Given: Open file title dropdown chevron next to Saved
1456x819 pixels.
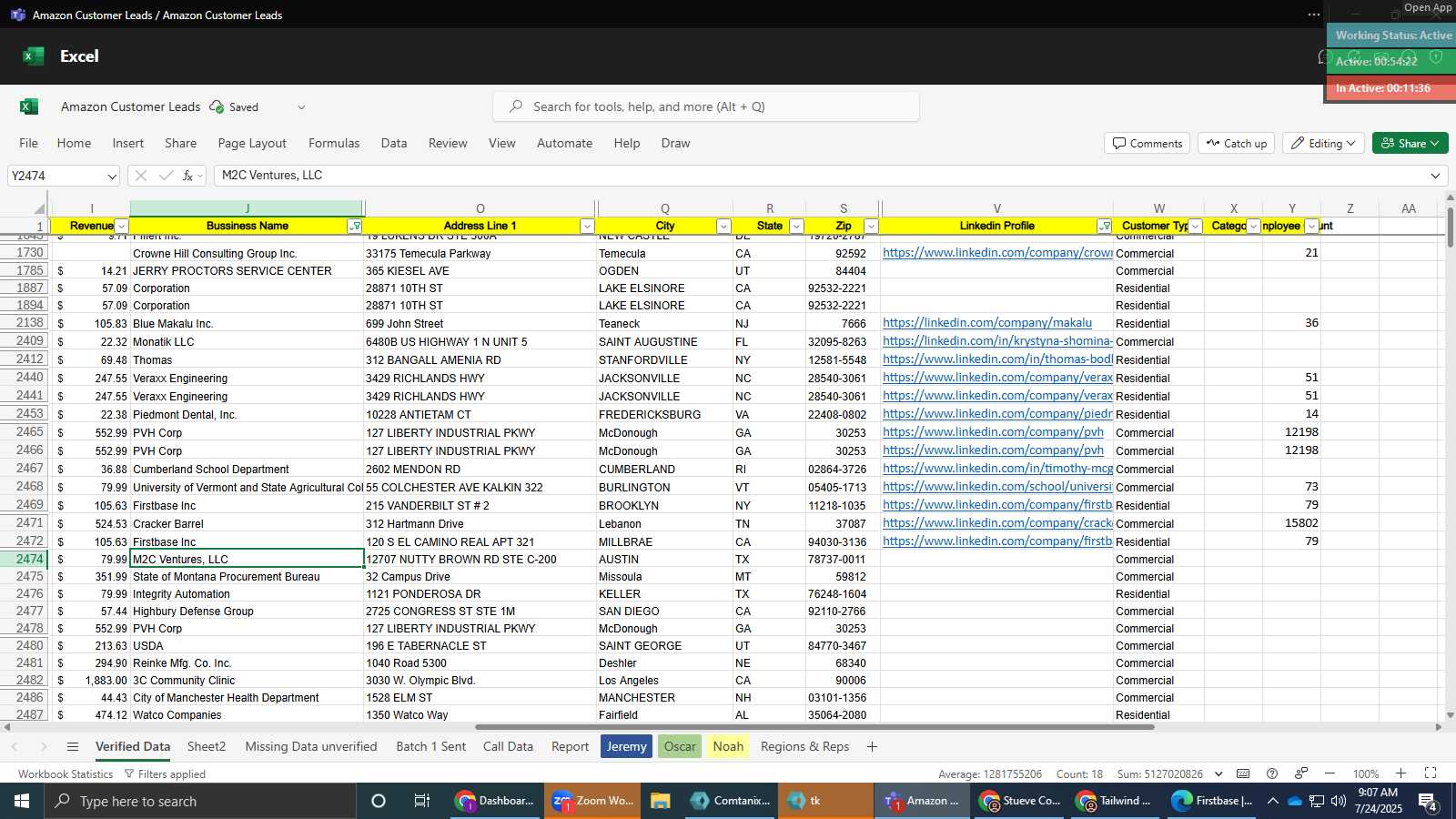Looking at the screenshot, I should coord(301,107).
